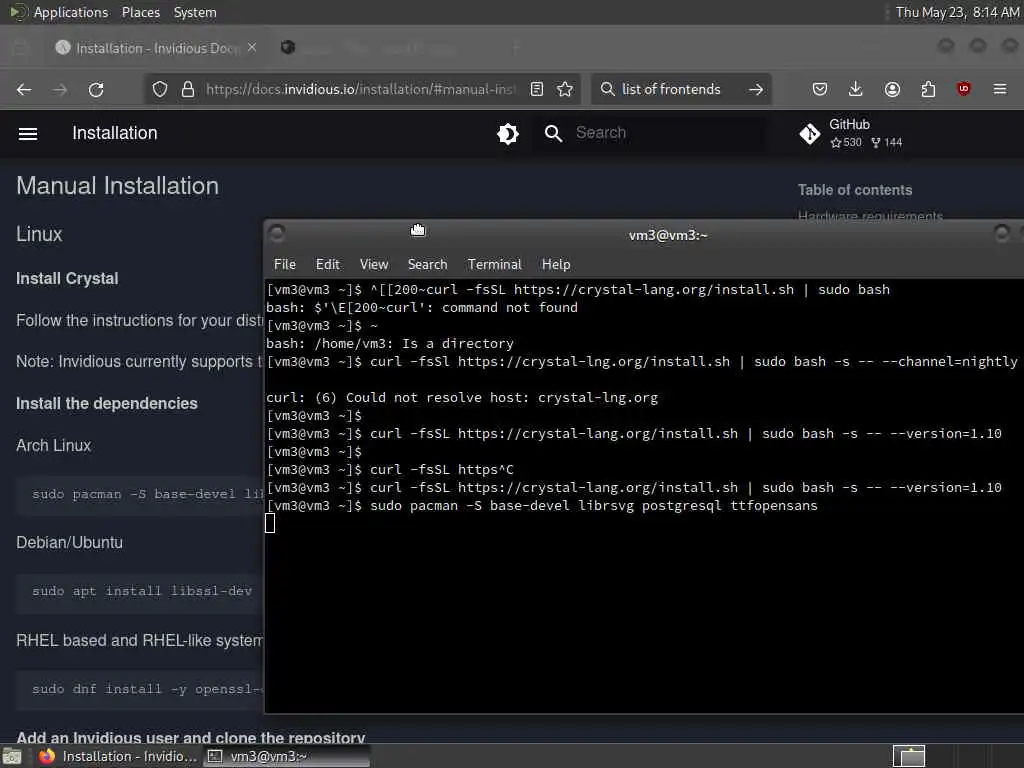Reload the current page

(96, 89)
